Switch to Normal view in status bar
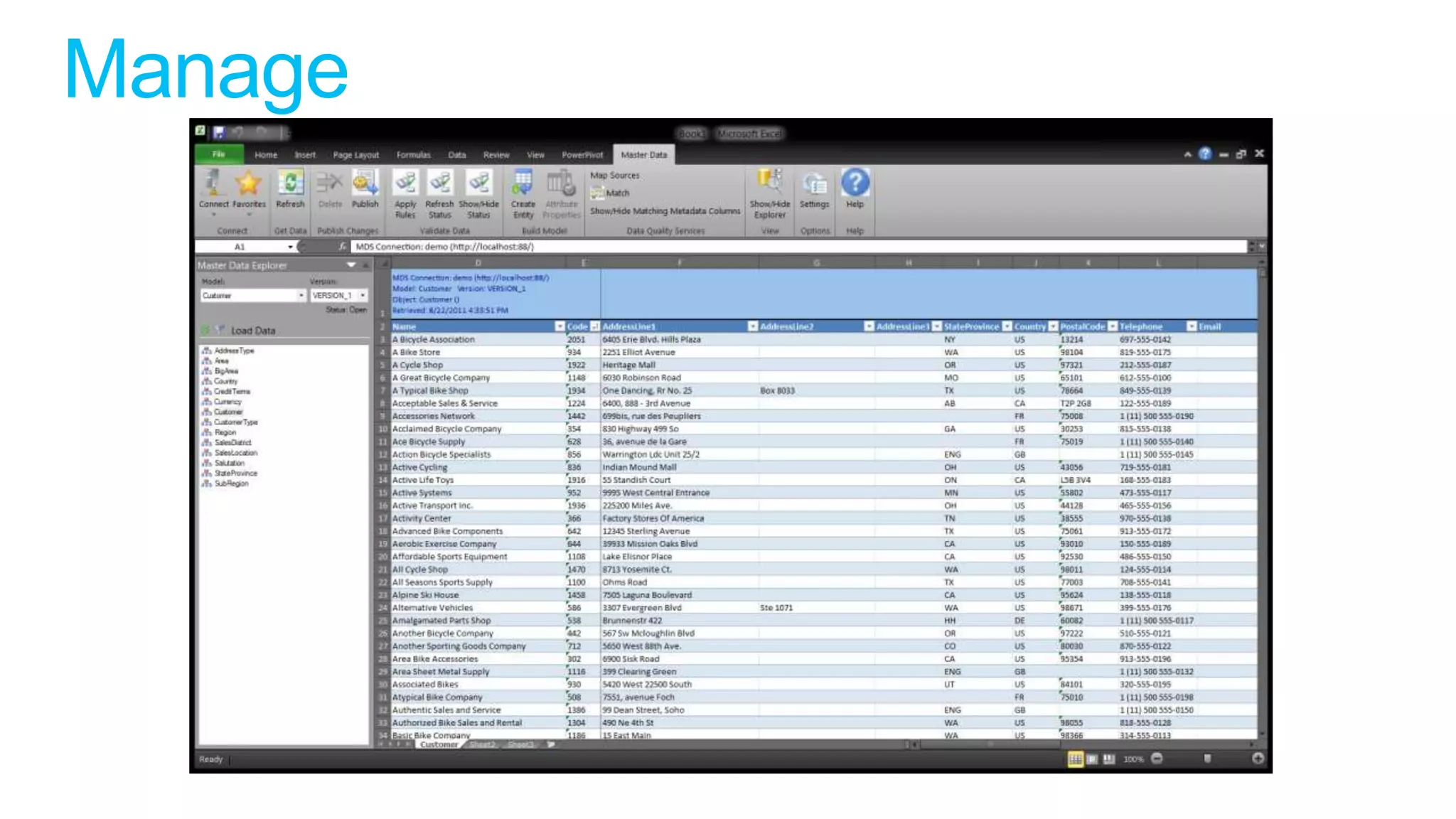Viewport: 1456px width, 819px height. click(x=1075, y=759)
